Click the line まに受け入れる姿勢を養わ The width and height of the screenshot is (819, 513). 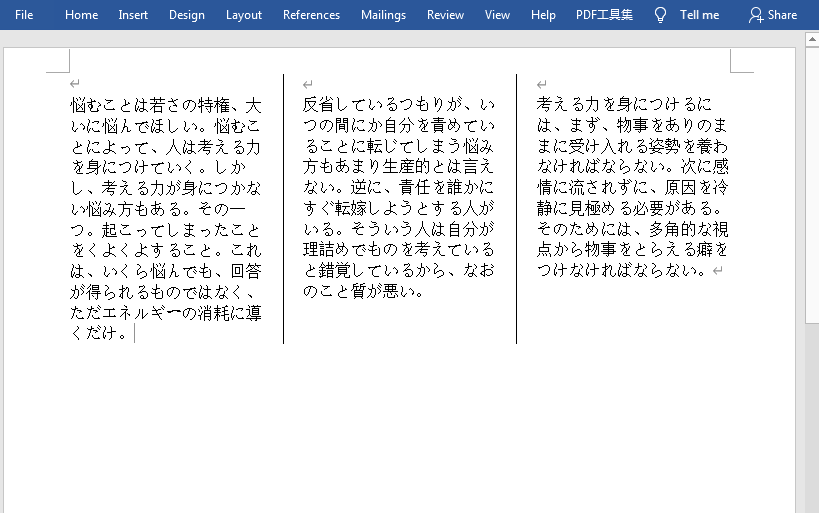tap(633, 146)
